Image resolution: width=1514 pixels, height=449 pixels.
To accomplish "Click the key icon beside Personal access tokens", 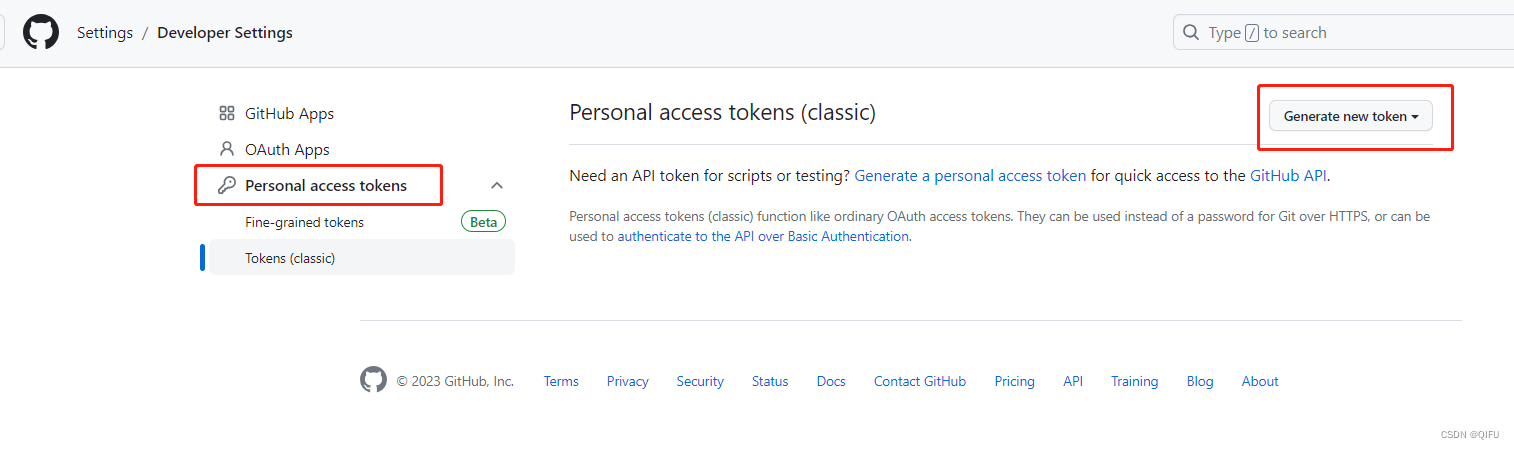I will pyautogui.click(x=227, y=185).
